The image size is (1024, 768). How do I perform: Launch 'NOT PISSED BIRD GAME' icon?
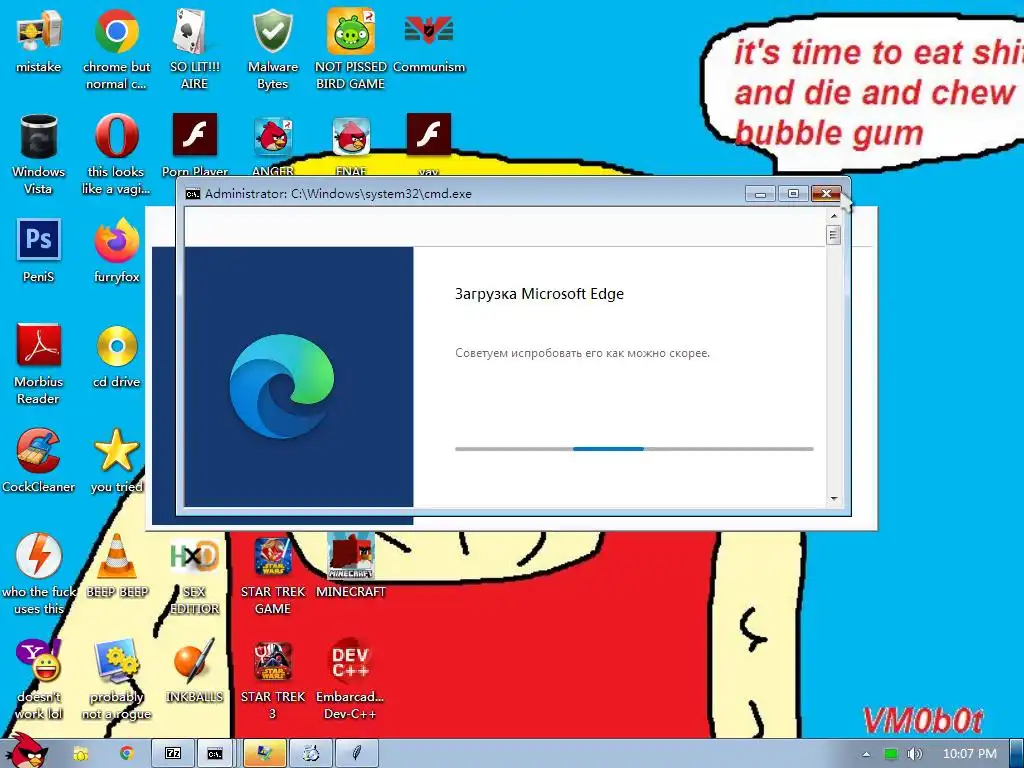[351, 49]
